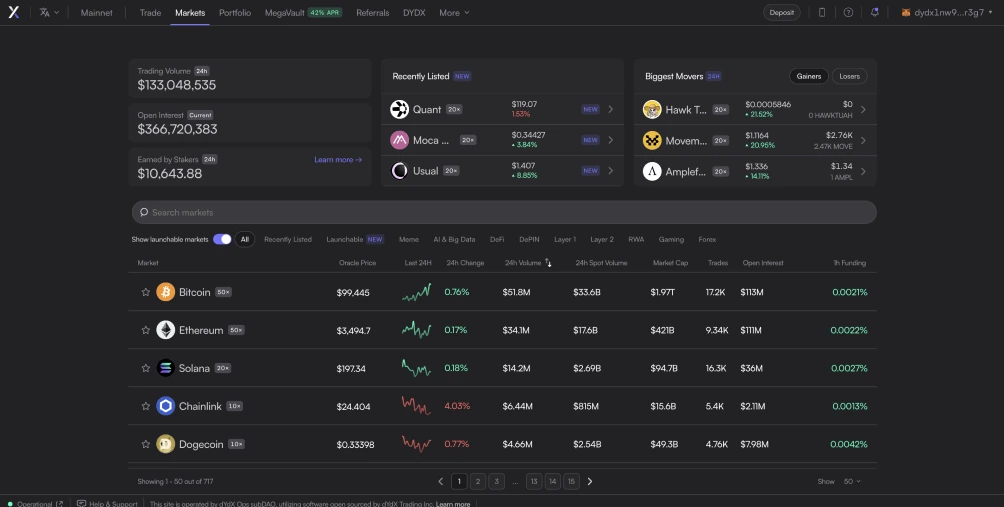Toggle Show launchable markets switch

pos(222,239)
